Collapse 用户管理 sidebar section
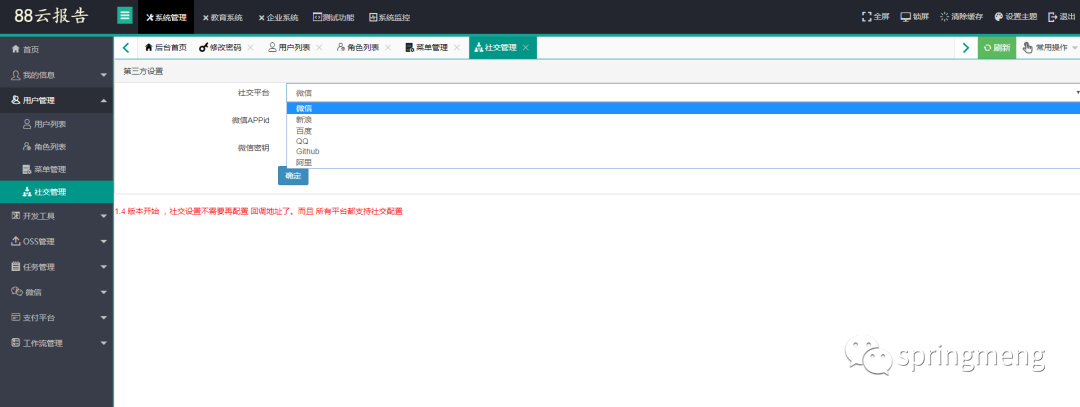This screenshot has width=1080, height=407. point(56,101)
